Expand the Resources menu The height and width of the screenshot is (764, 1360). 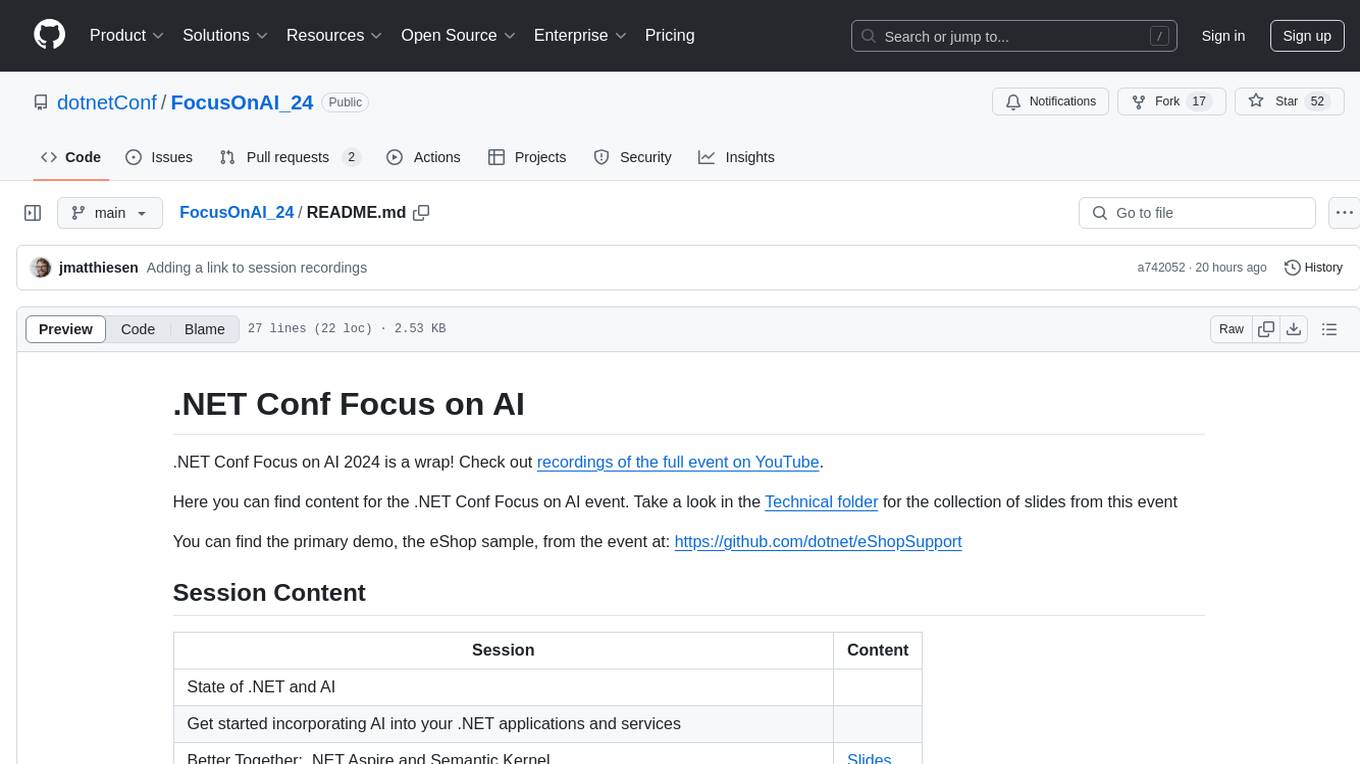tap(334, 35)
